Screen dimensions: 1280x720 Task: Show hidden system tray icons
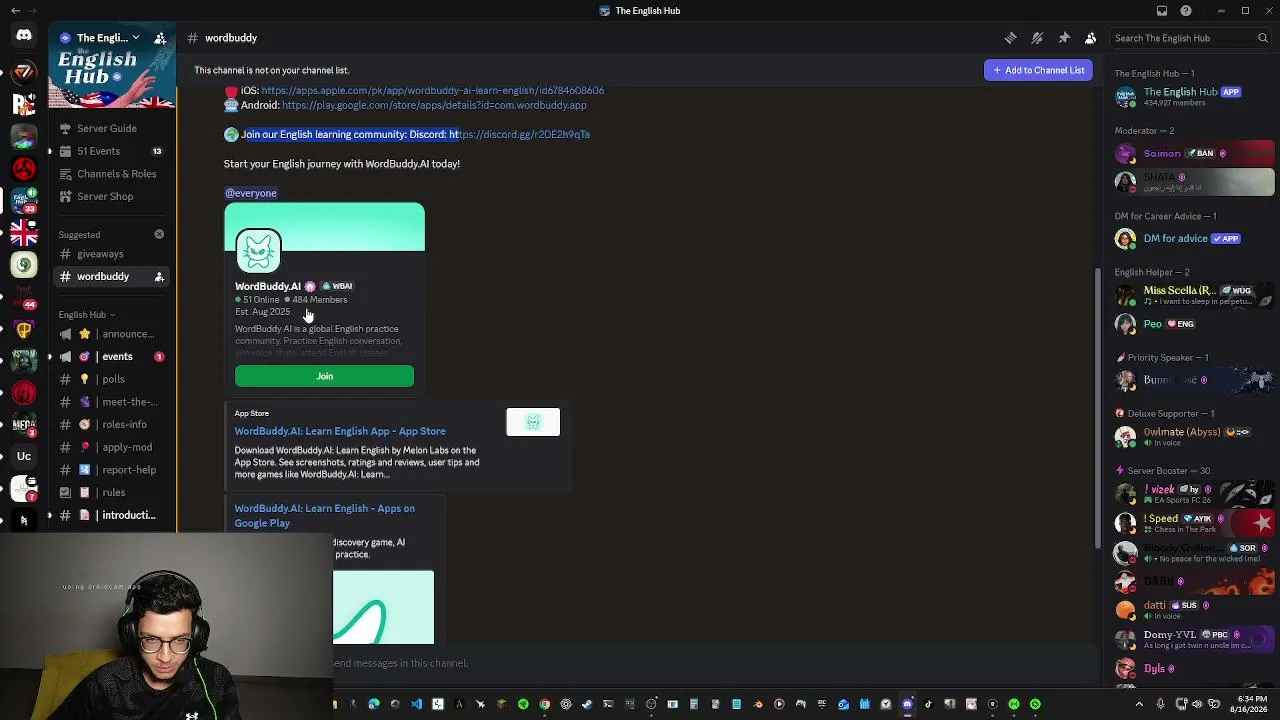click(x=1139, y=704)
